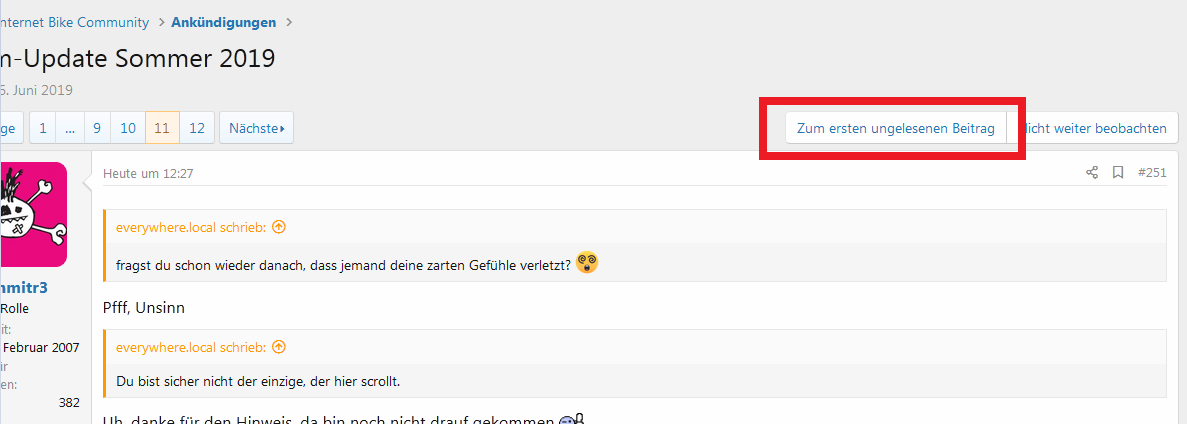Open the skull avatar image
Viewport: 1187px width, 424px height.
33,215
